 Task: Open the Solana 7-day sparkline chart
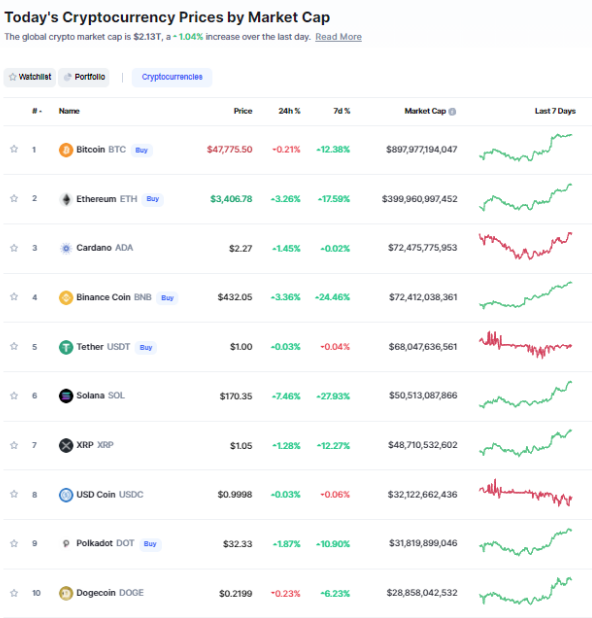[x=526, y=395]
